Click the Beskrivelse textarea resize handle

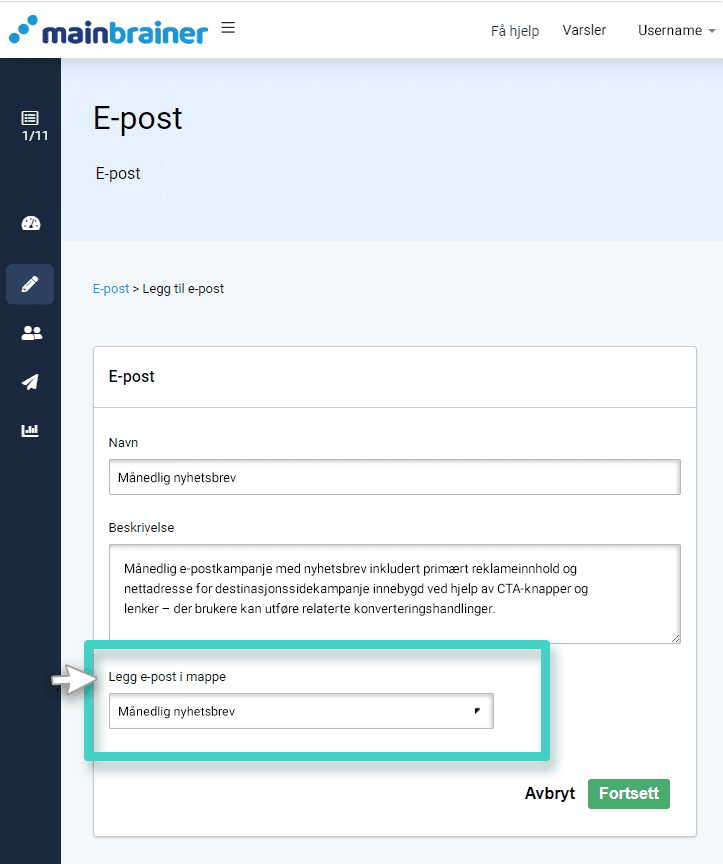click(x=675, y=637)
